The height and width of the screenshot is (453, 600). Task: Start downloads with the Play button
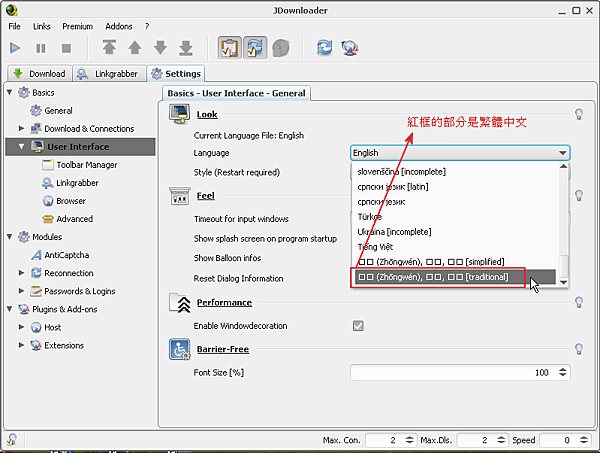15,48
